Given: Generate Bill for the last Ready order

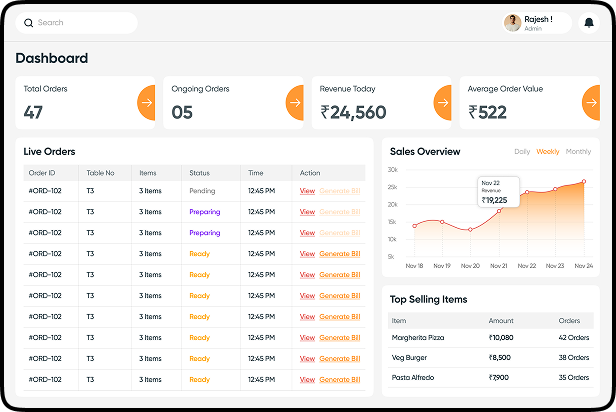Looking at the screenshot, I should (x=339, y=380).
